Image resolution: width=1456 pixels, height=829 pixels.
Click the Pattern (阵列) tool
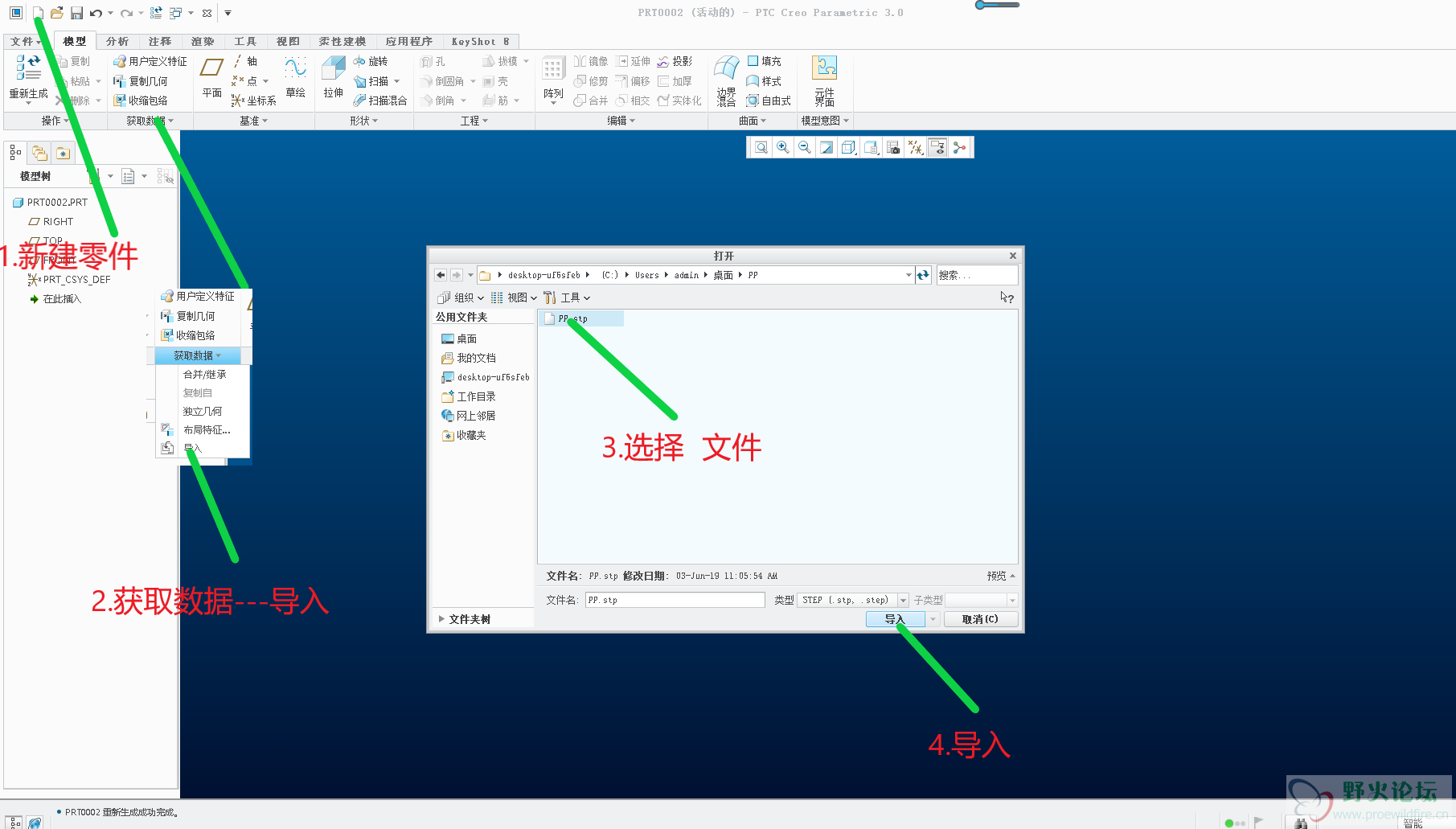(x=553, y=79)
